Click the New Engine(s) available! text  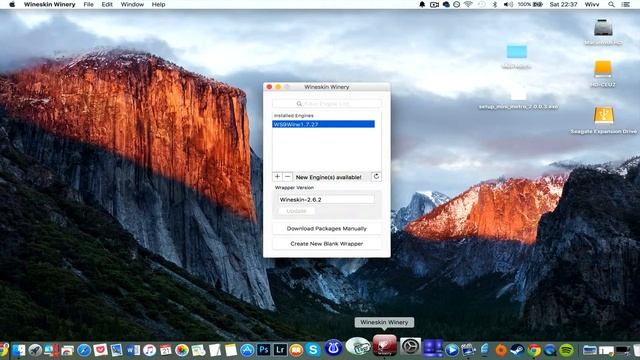click(328, 177)
